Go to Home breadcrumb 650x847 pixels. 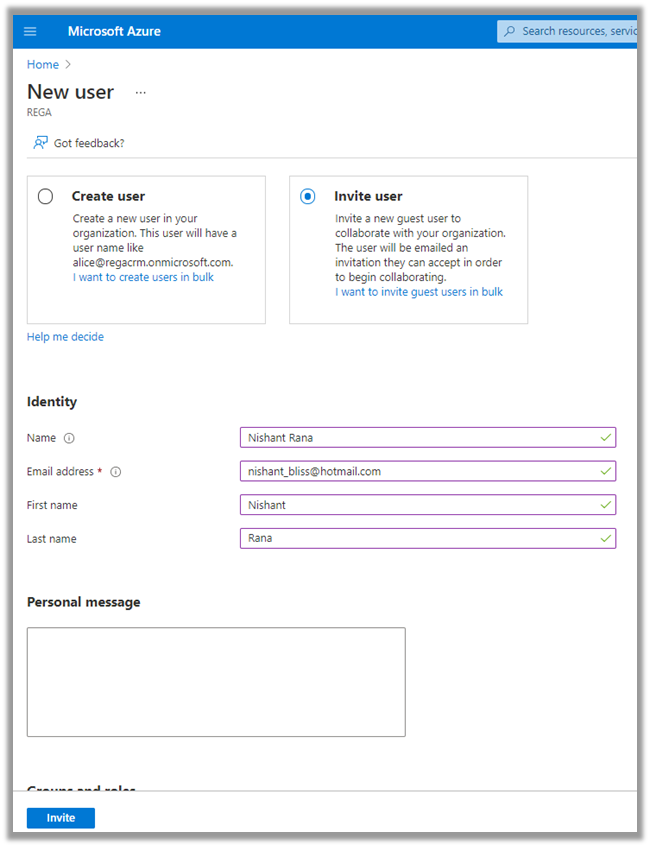tap(42, 64)
